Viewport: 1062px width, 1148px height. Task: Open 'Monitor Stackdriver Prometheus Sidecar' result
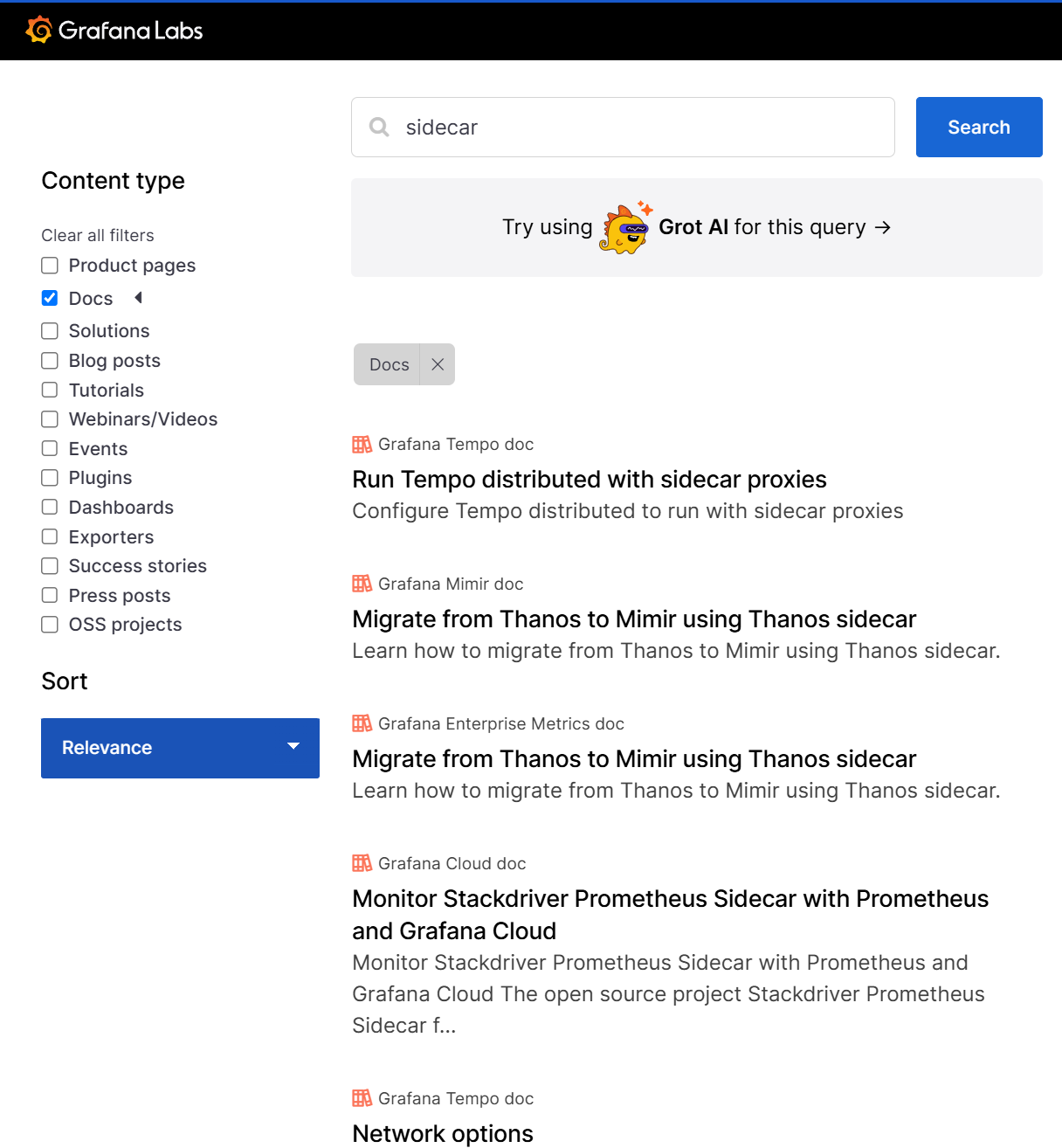coord(671,915)
